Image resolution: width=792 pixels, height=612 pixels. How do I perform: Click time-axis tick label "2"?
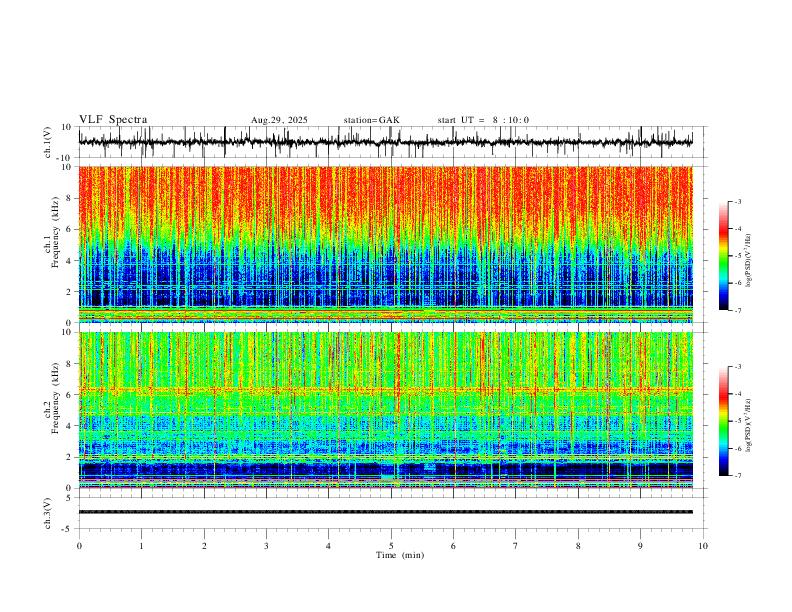click(204, 546)
